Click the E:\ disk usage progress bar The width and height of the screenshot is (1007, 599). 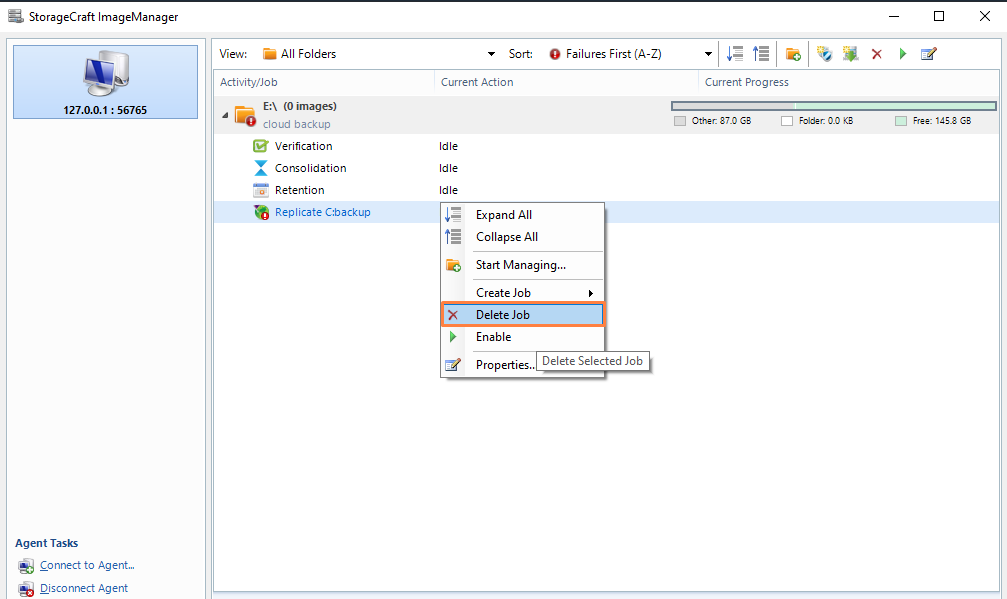[x=834, y=106]
